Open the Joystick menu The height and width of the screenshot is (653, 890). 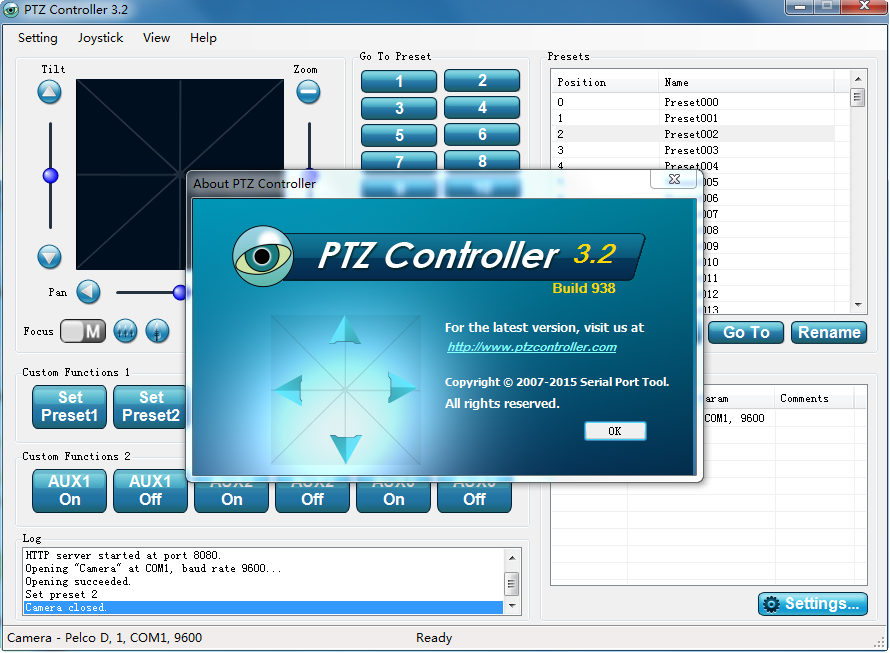tap(100, 38)
